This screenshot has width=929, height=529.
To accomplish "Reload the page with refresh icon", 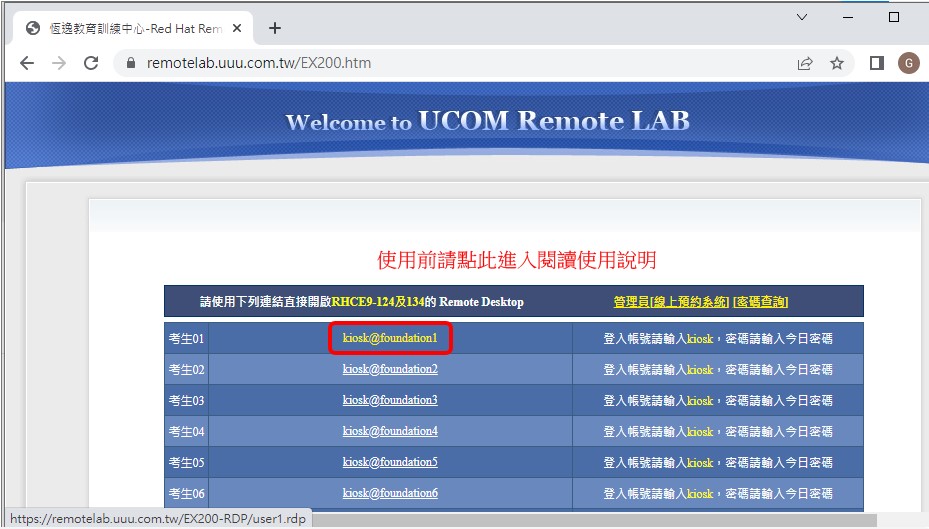I will click(91, 63).
